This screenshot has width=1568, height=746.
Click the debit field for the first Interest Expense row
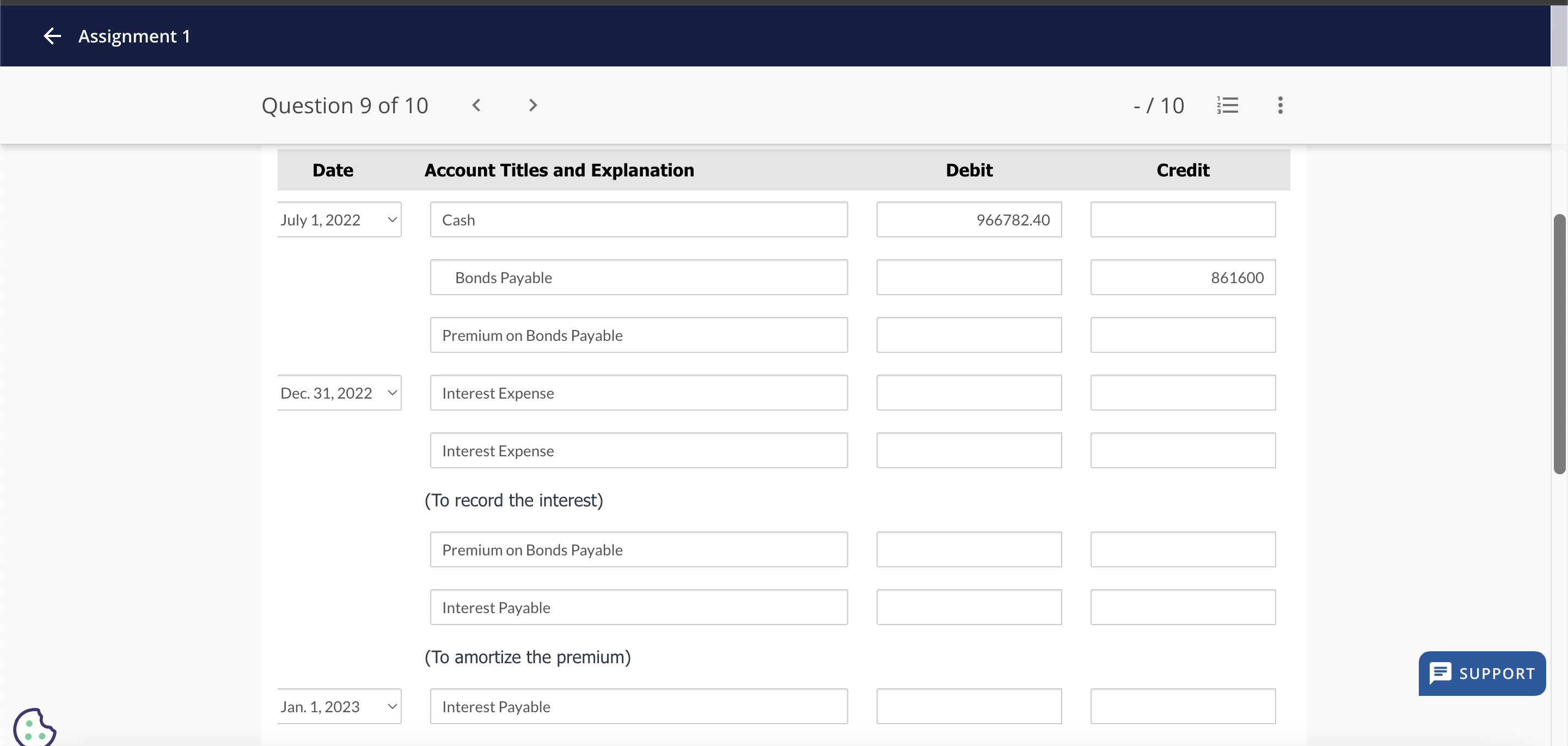coord(969,393)
